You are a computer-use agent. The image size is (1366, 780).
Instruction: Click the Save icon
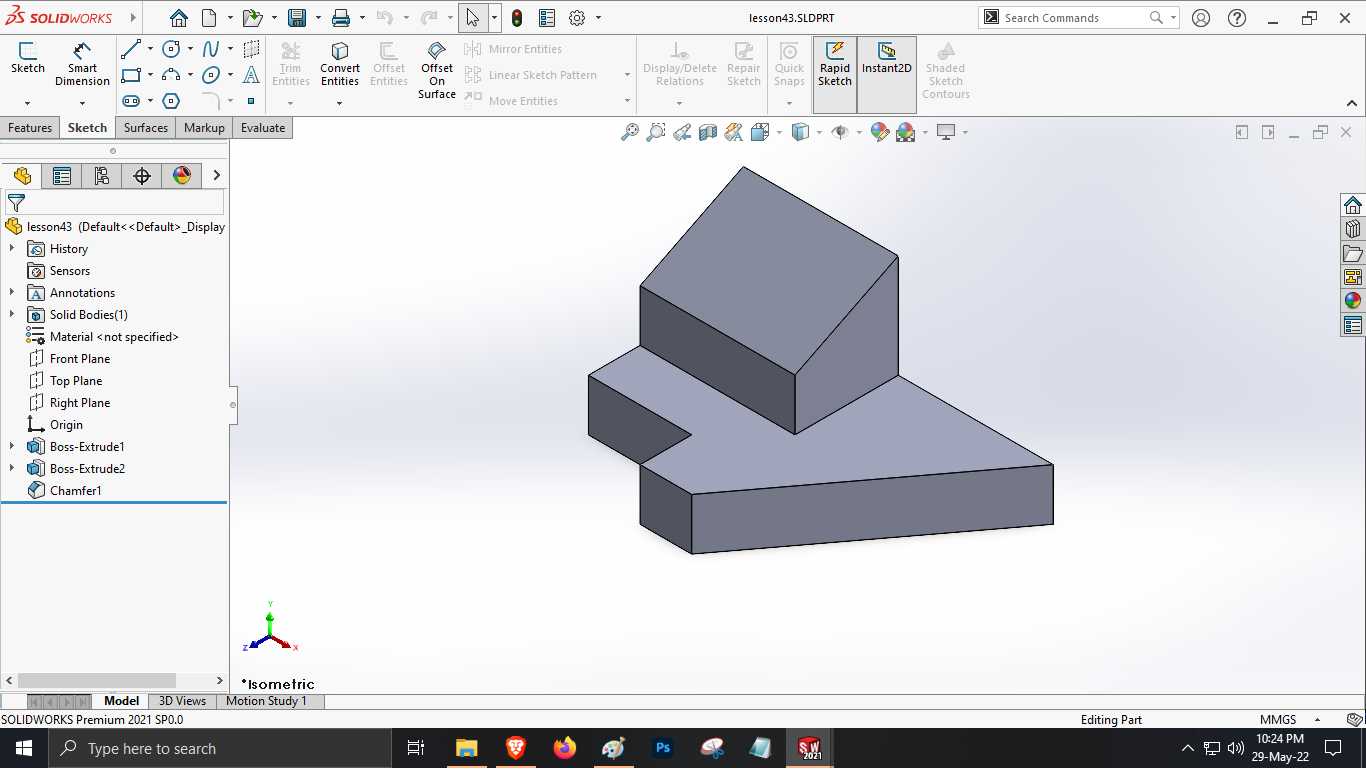297,18
